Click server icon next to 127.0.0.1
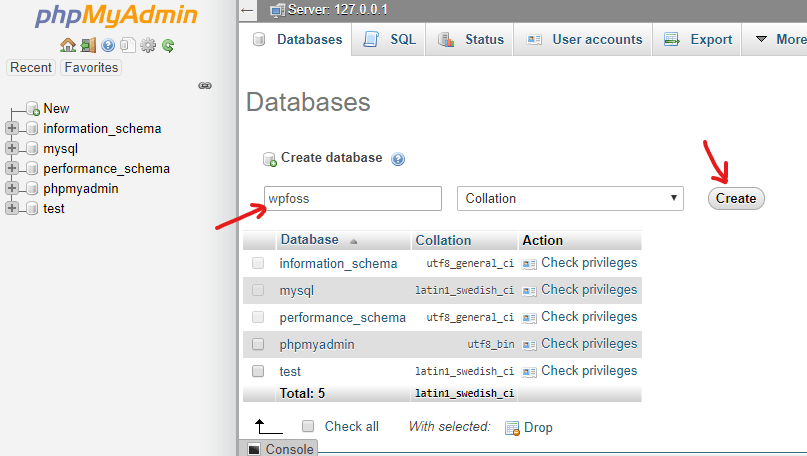Viewport: 807px width, 456px height. coord(277,10)
